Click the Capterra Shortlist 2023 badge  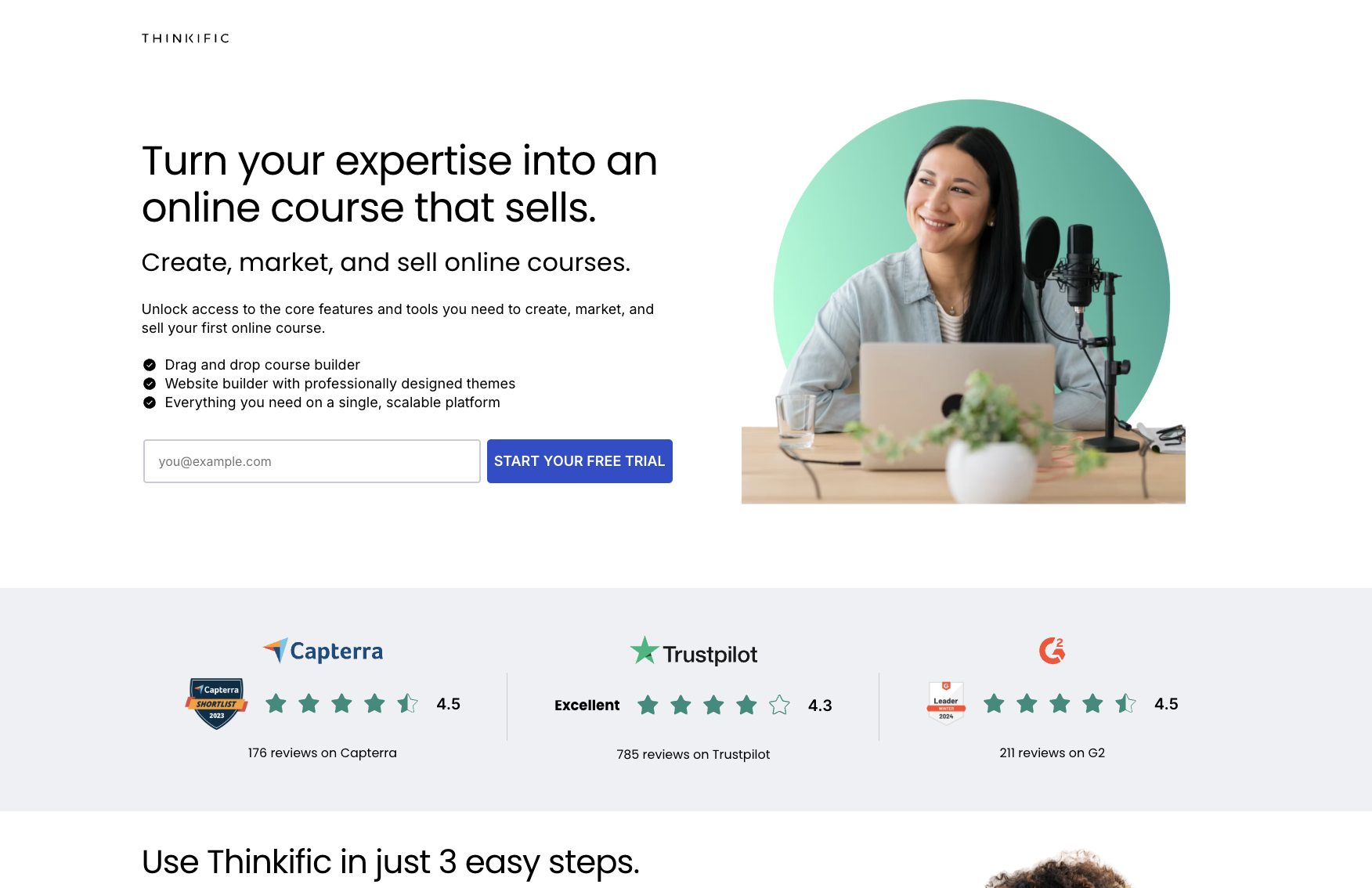tap(217, 703)
